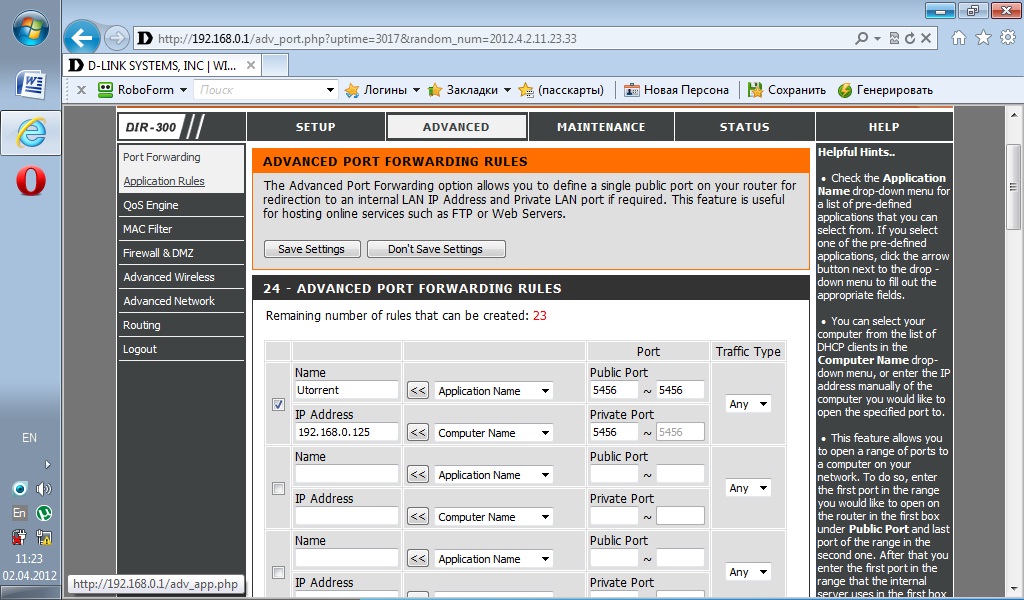Click Don't Save Settings button
Screen dimensions: 1024x600
tap(436, 249)
